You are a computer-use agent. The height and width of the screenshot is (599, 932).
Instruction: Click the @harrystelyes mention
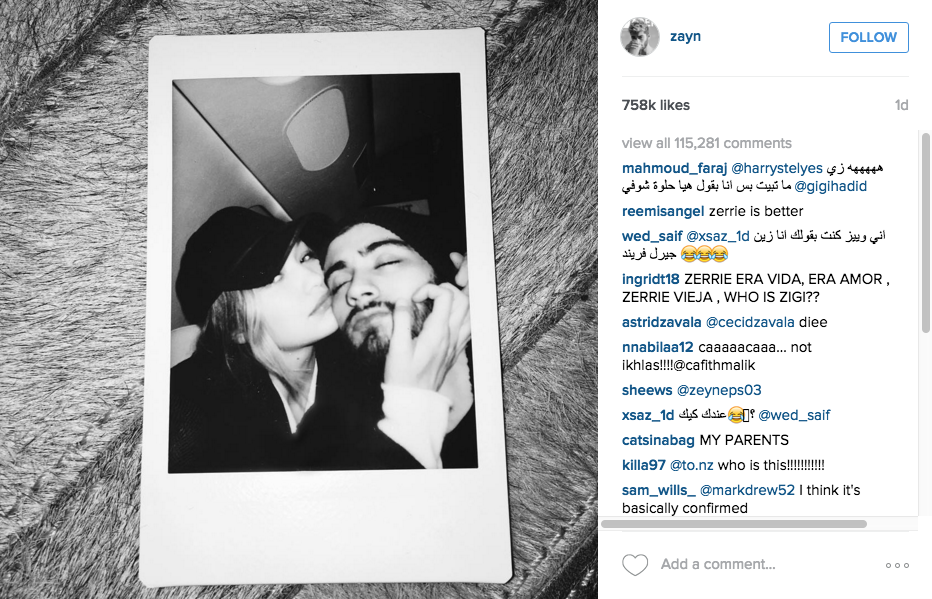(x=776, y=169)
